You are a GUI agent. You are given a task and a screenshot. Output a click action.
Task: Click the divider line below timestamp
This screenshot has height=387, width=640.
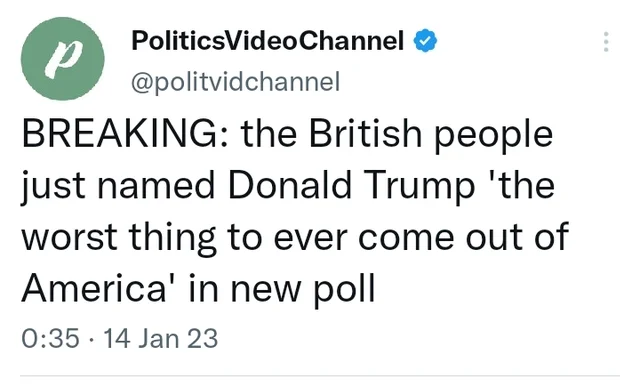pos(320,375)
